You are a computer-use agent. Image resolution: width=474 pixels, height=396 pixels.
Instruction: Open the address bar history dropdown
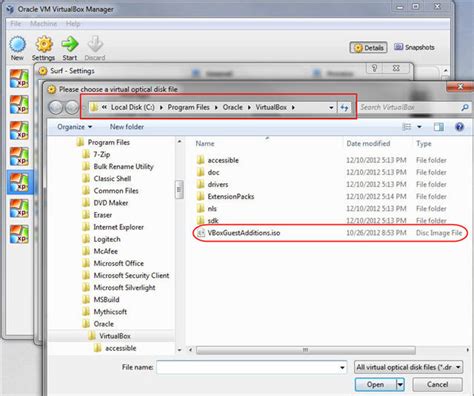click(x=331, y=108)
